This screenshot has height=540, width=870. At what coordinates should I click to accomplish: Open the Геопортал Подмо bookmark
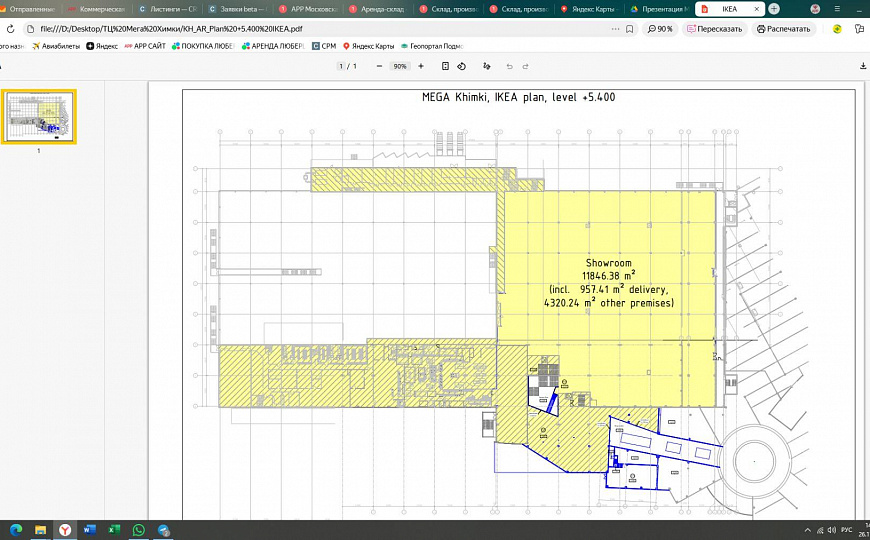click(431, 46)
